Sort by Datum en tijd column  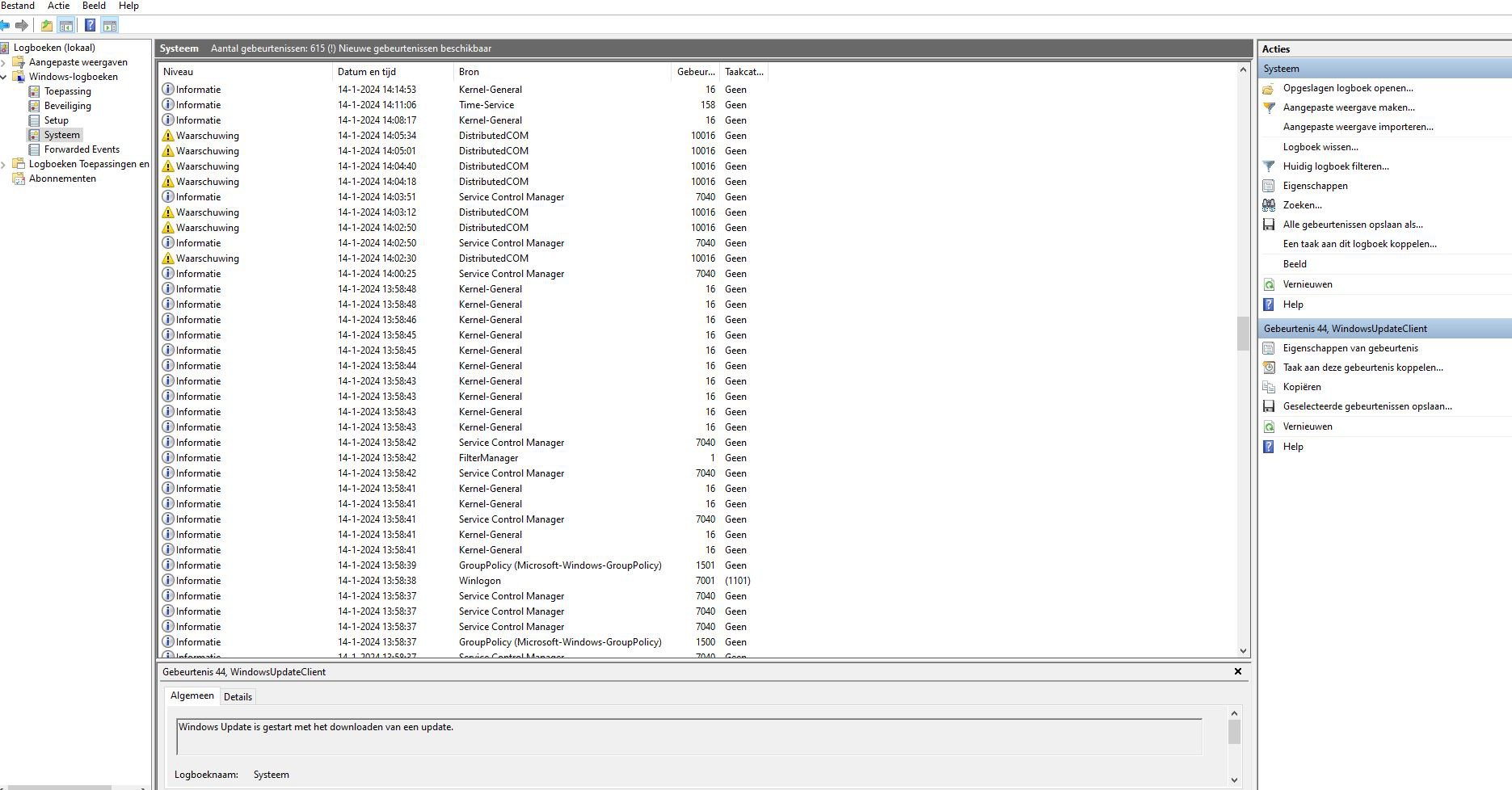[x=393, y=72]
